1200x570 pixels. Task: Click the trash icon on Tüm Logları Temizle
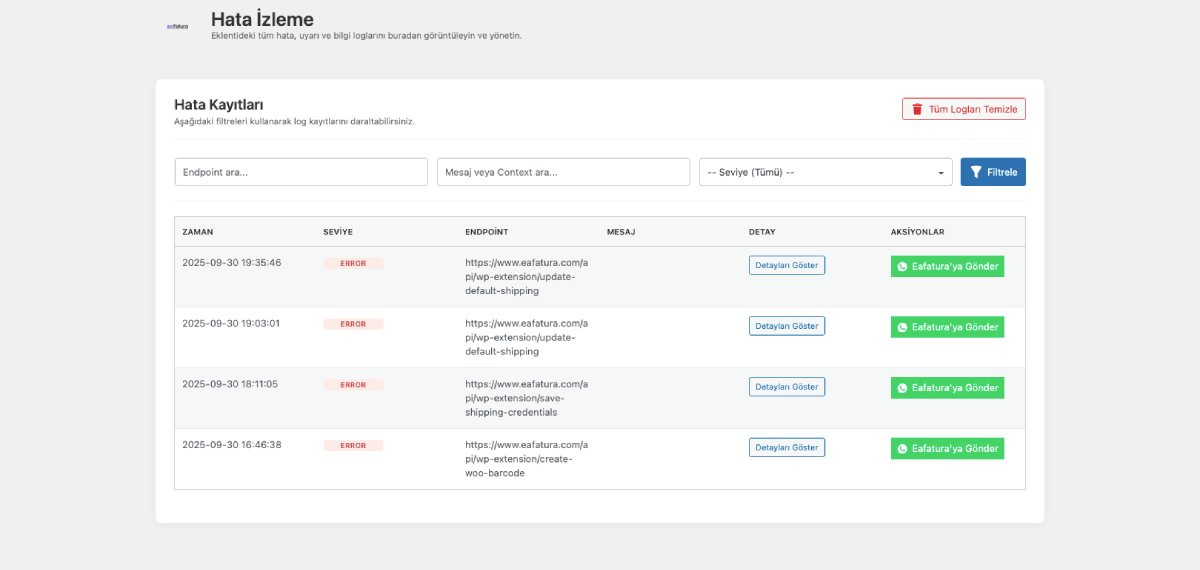917,110
